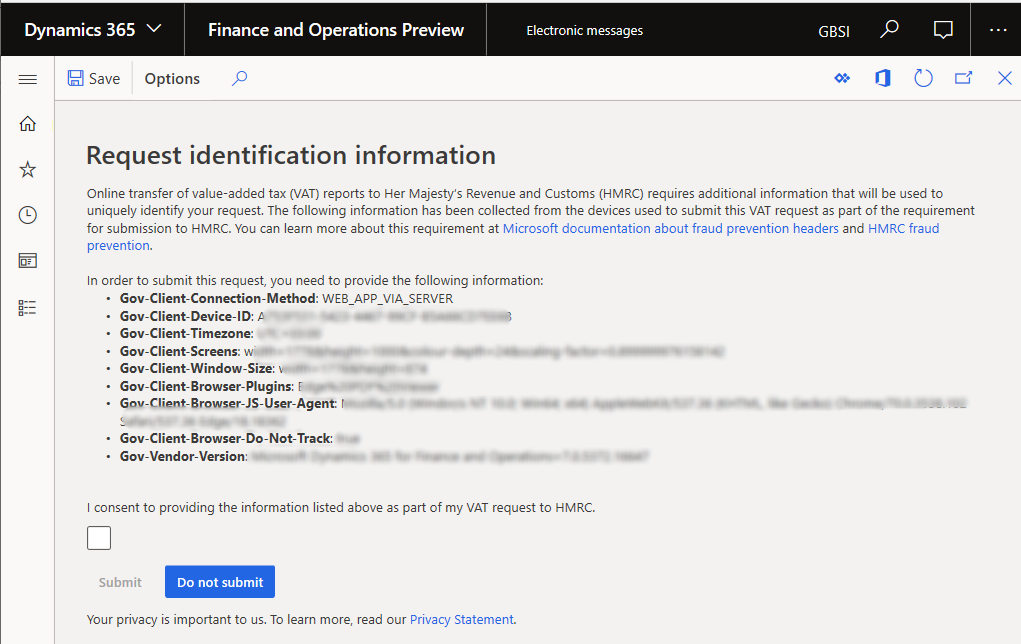Click the Submit button
The width and height of the screenshot is (1021, 644).
(120, 582)
